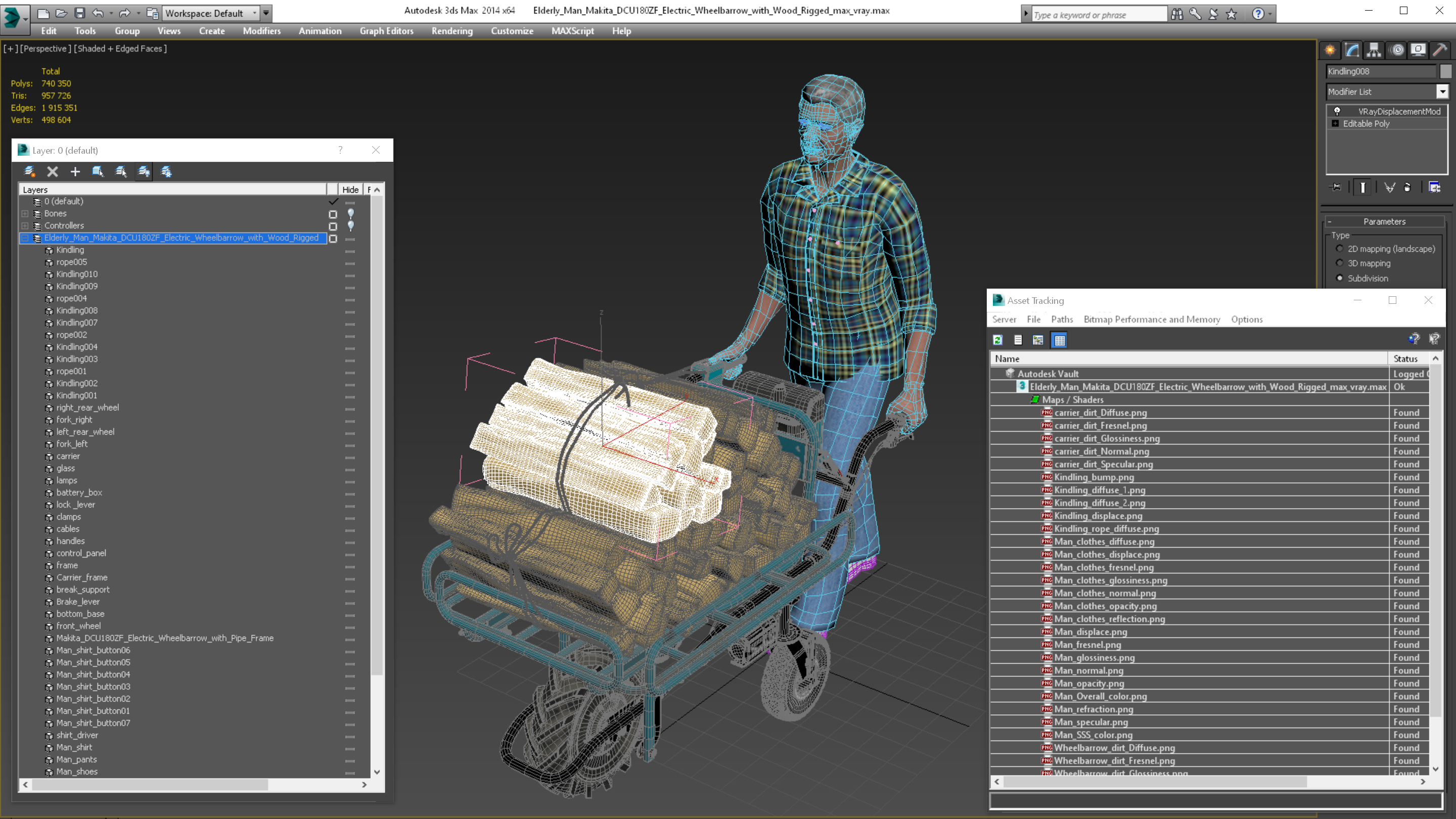
Task: Click Delete layer X icon in Layer dialog
Action: pyautogui.click(x=53, y=172)
